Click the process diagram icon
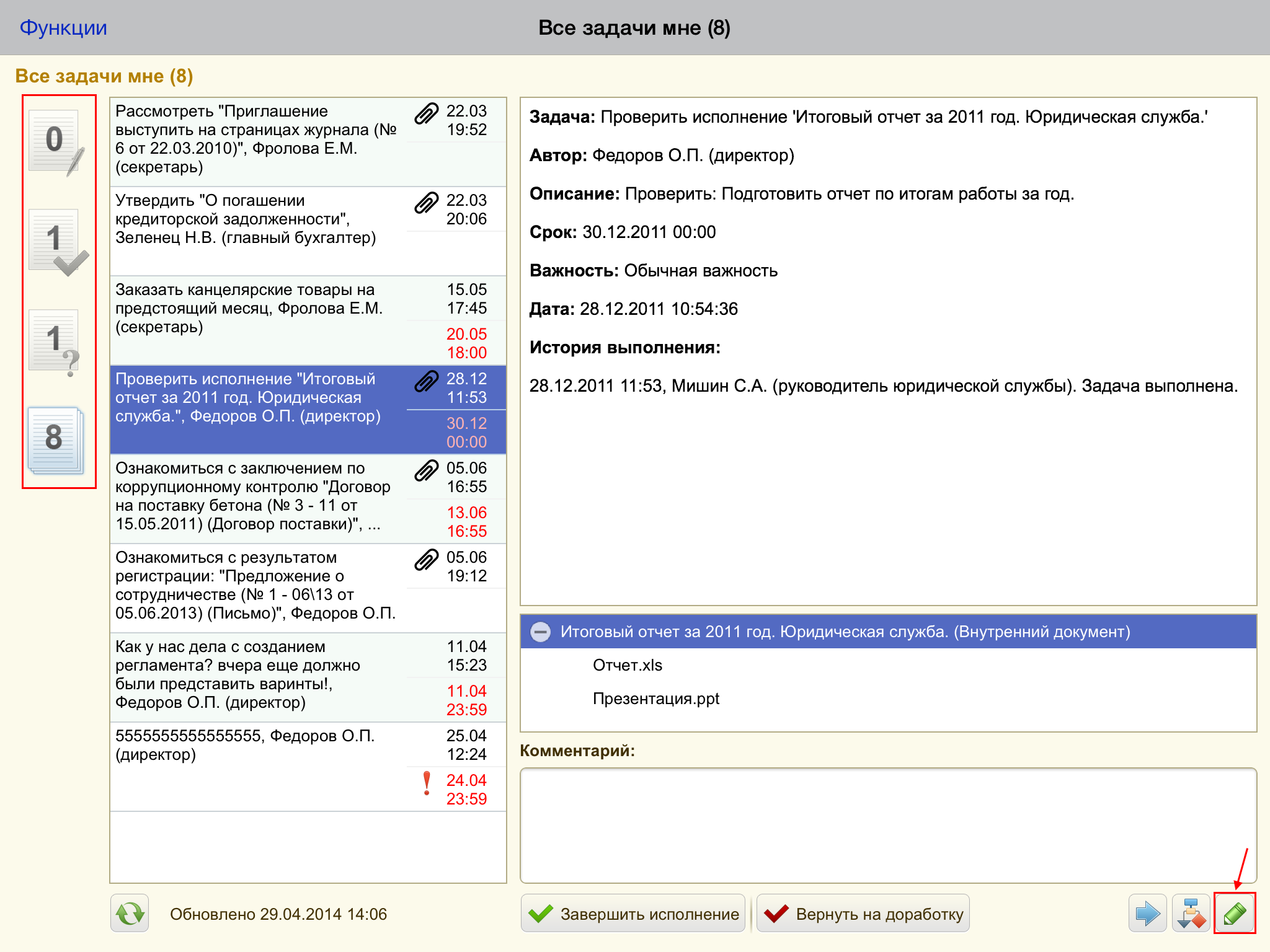1270x952 pixels. (1191, 913)
